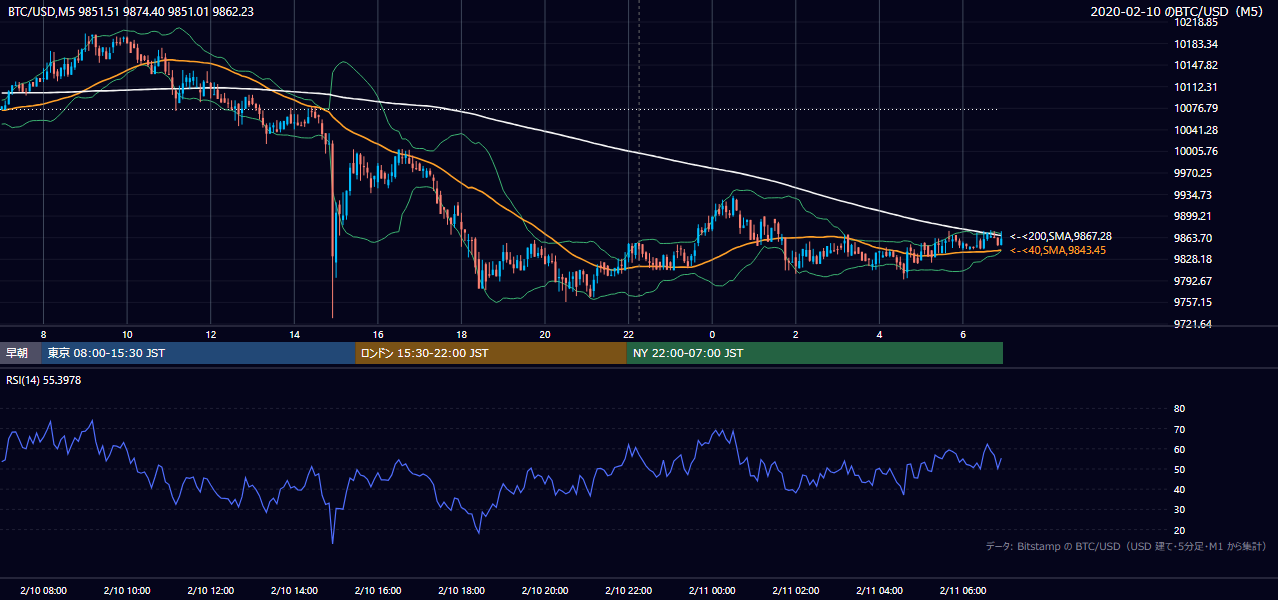The image size is (1278, 600).
Task: Click the hour label 16 under price chart
Action: pyautogui.click(x=377, y=334)
